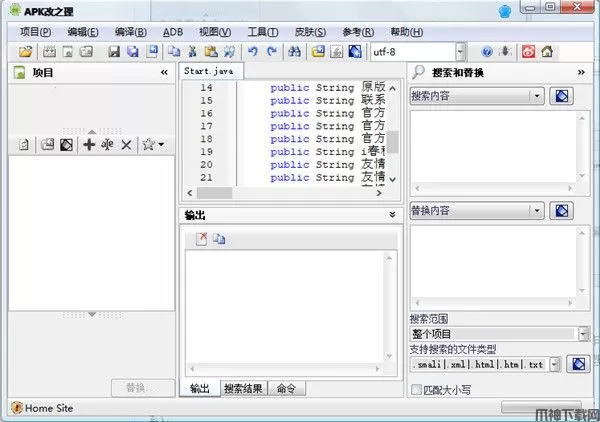Open the 项目(P) menu
600x422 pixels.
click(36, 32)
